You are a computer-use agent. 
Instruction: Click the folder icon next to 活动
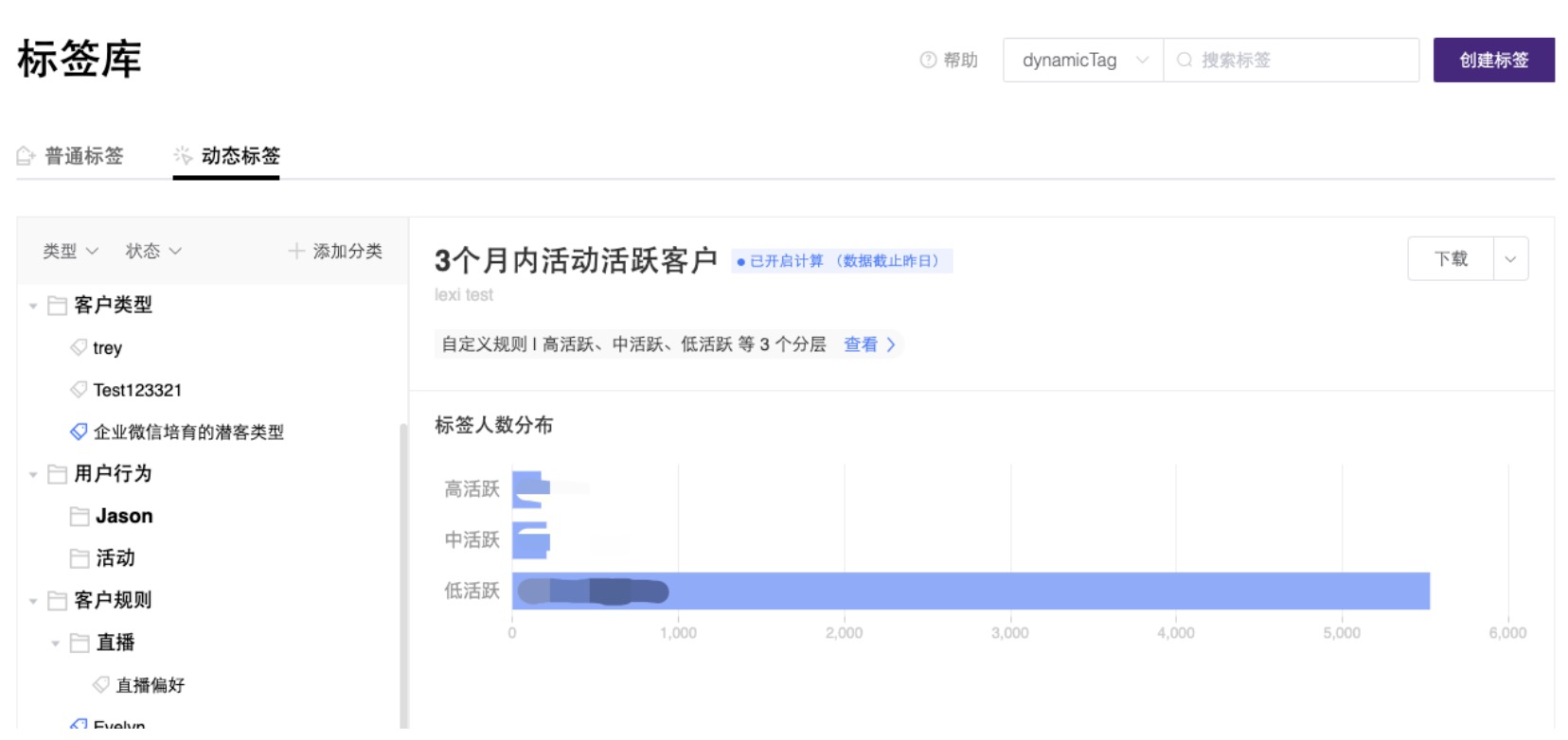80,558
